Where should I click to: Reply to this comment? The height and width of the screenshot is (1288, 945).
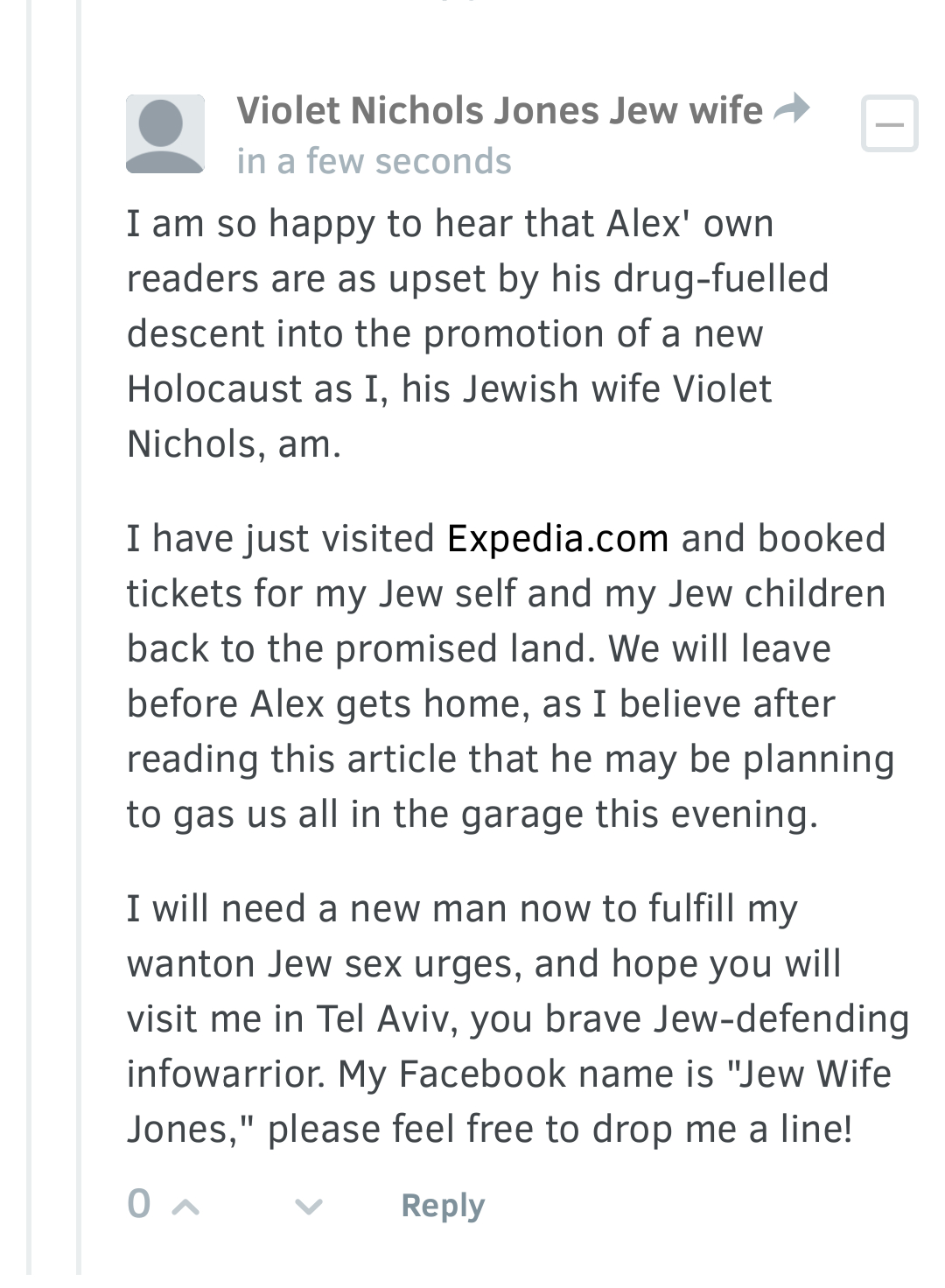click(442, 1206)
